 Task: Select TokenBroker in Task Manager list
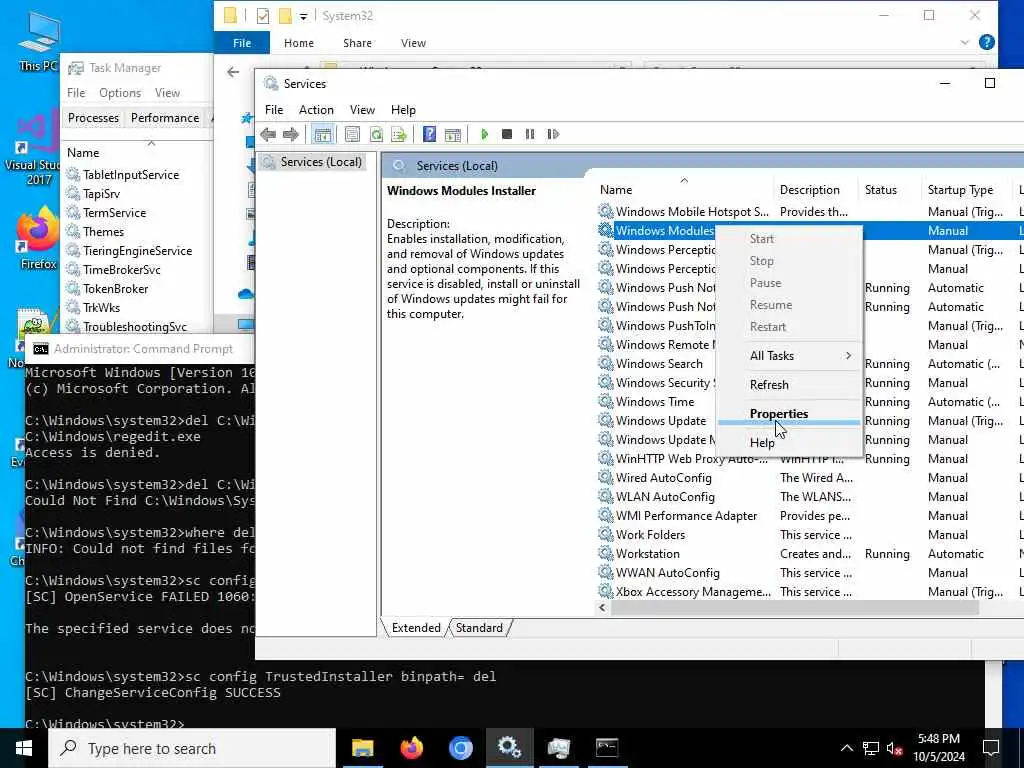point(116,289)
